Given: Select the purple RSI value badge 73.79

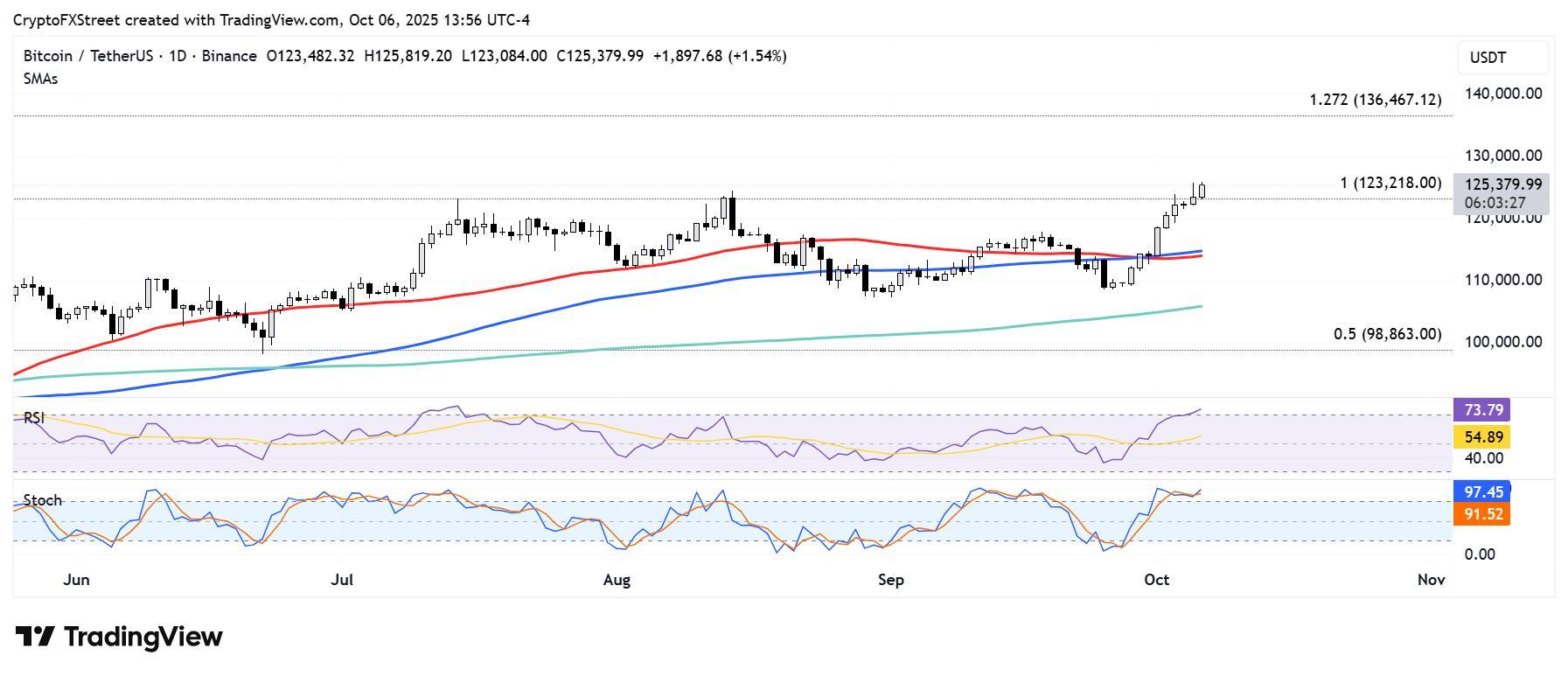Looking at the screenshot, I should click(x=1481, y=410).
